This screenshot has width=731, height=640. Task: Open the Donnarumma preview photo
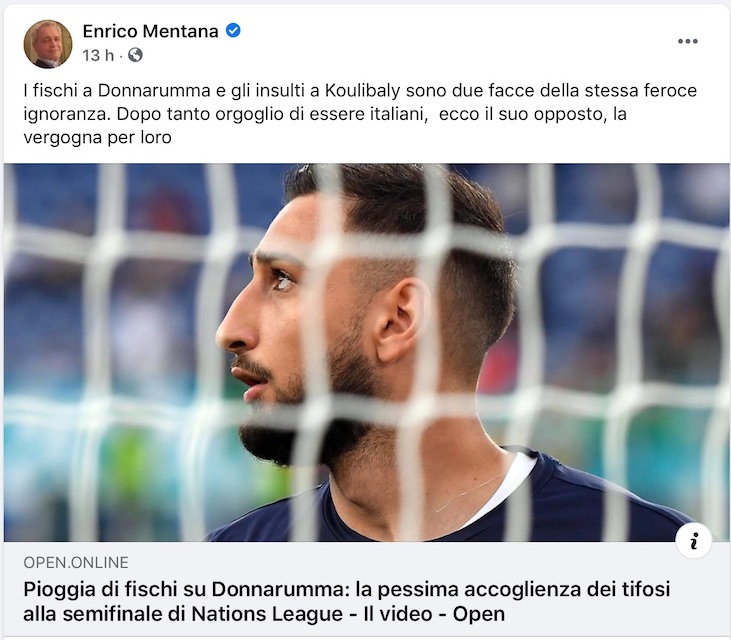click(366, 352)
